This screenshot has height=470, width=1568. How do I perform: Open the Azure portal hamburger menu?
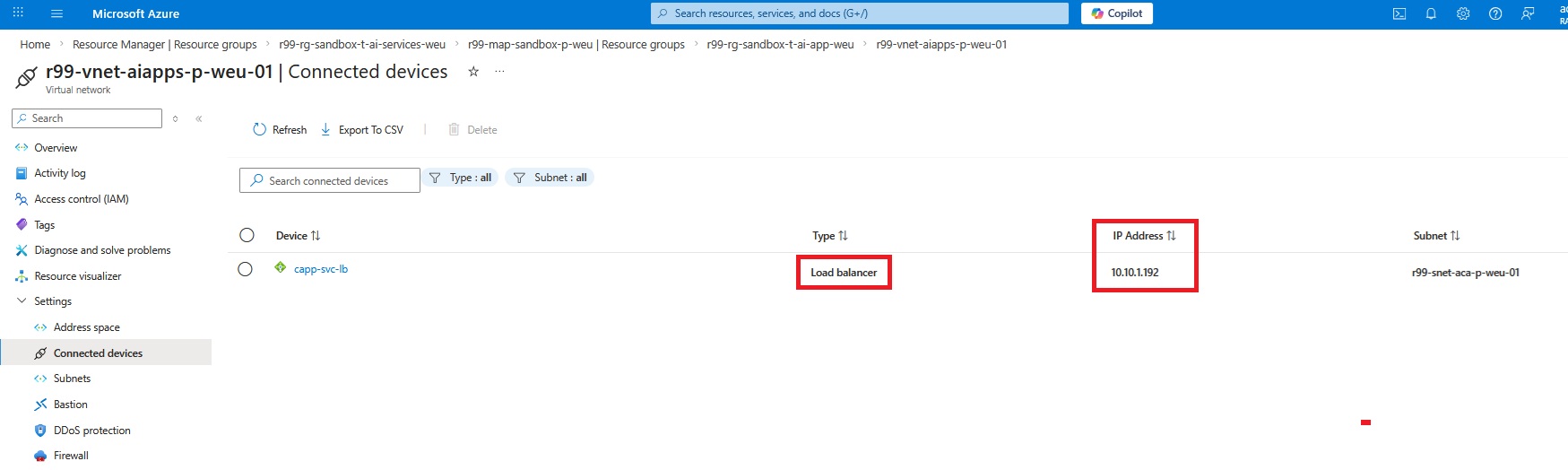click(56, 13)
